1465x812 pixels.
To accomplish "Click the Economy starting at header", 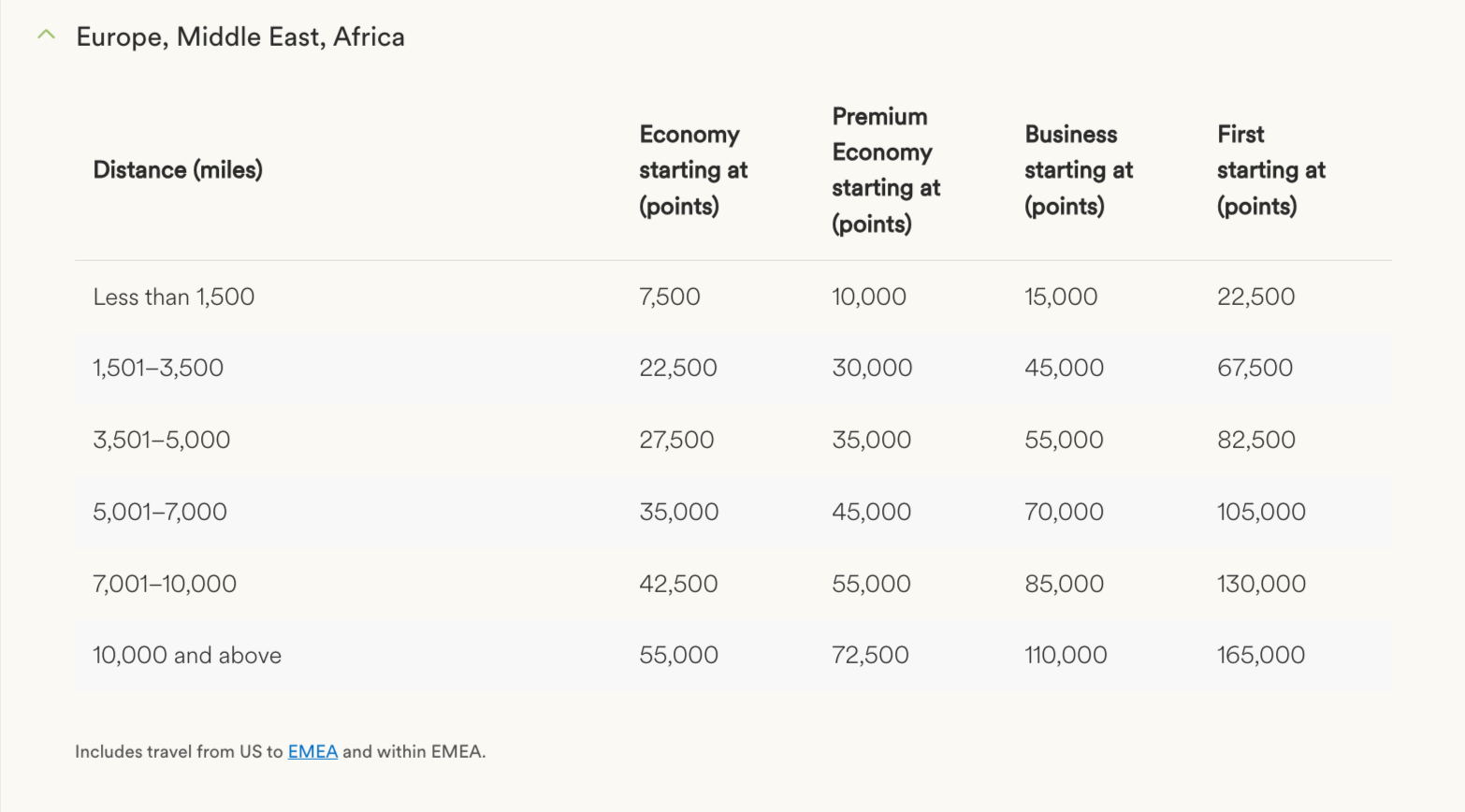I will pyautogui.click(x=693, y=170).
